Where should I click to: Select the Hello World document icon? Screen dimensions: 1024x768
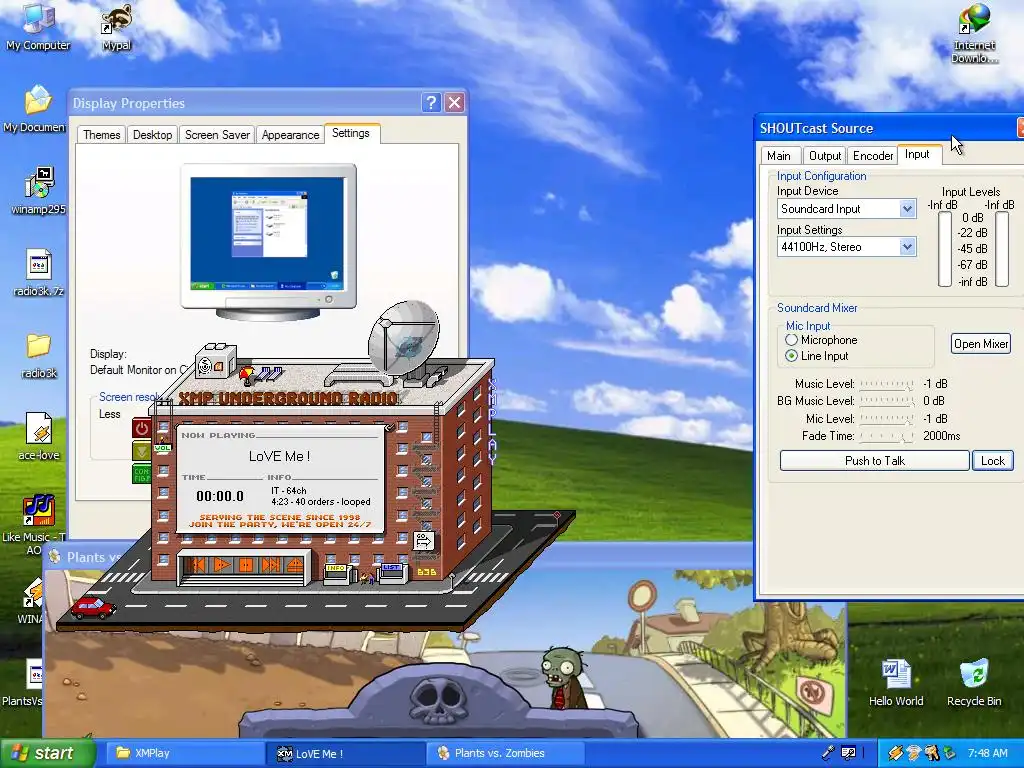pyautogui.click(x=896, y=683)
